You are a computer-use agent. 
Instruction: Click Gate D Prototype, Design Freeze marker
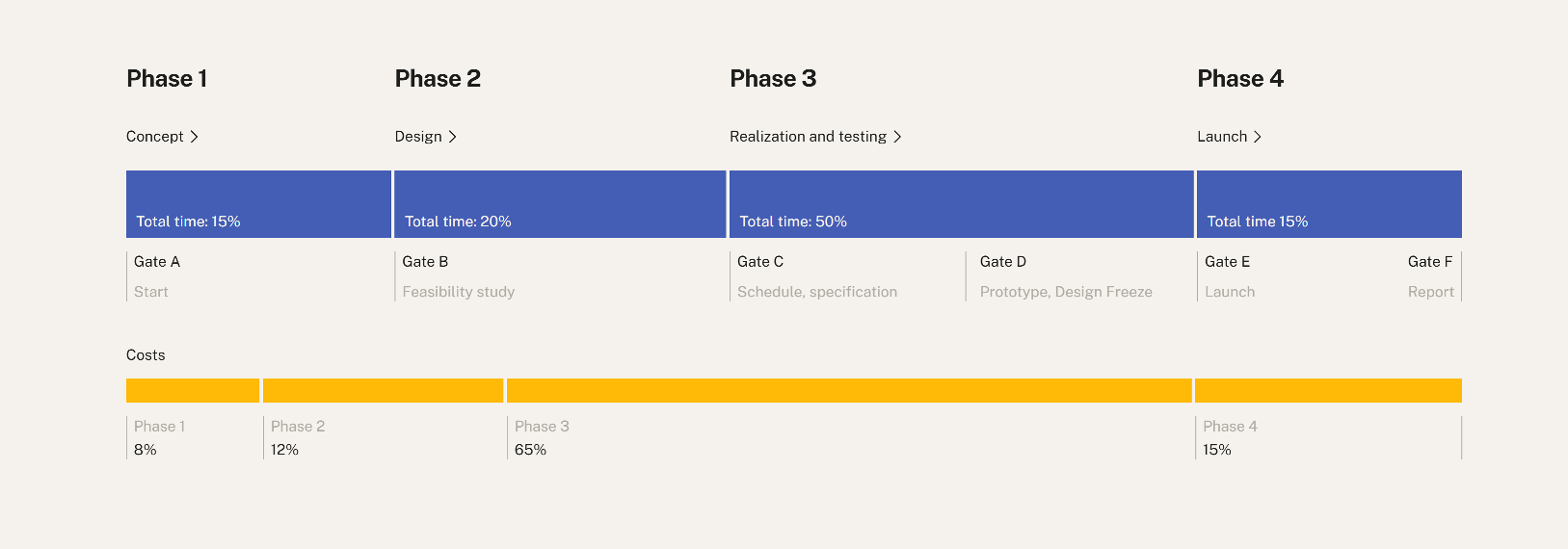[x=1065, y=276]
